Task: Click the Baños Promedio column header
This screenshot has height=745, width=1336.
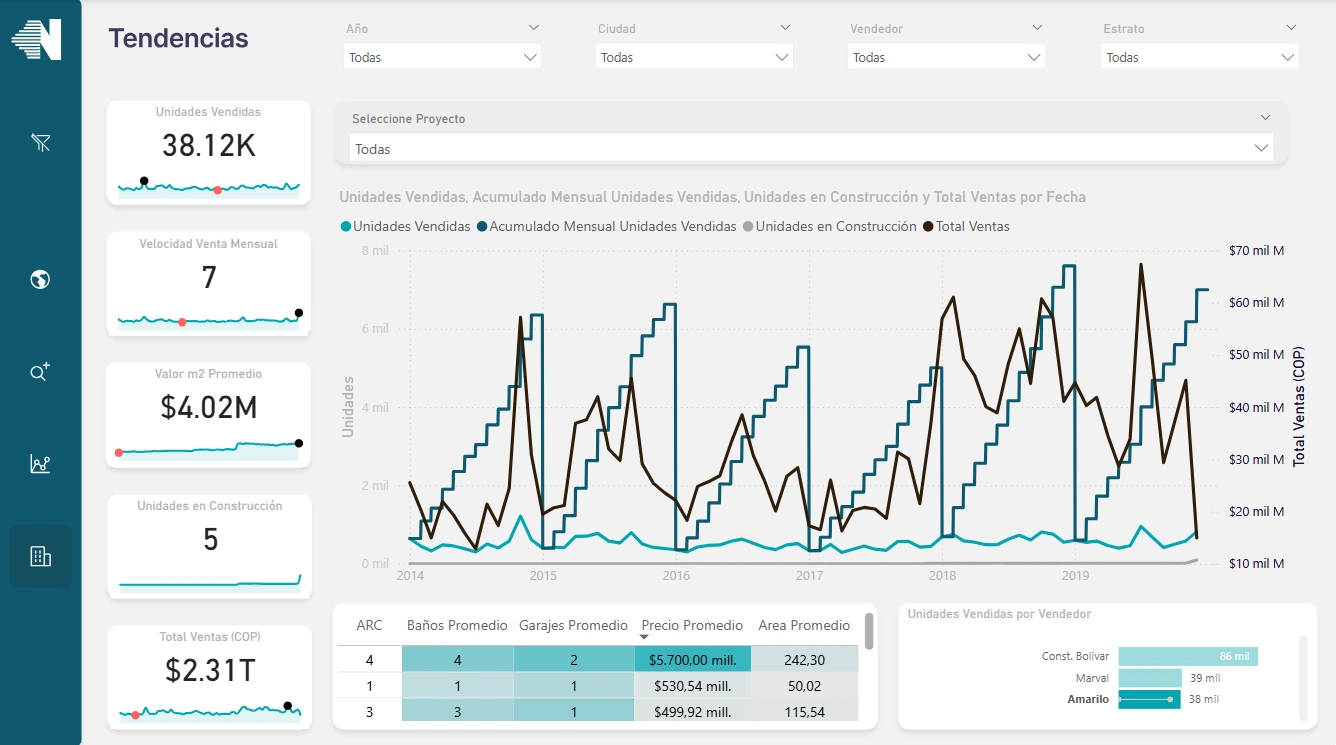Action: (457, 626)
